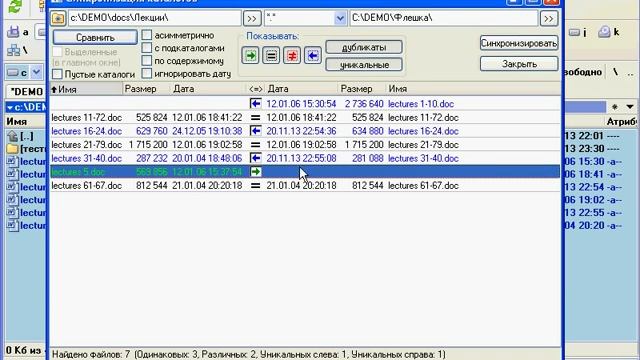
Task: Sort by right Имя column header
Action: tap(473, 89)
